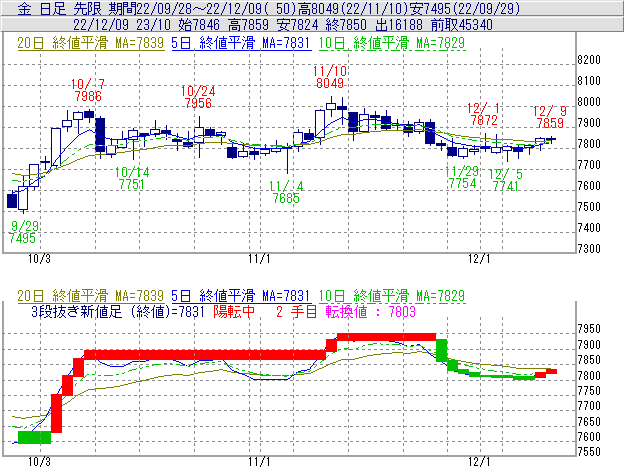Image resolution: width=624 pixels, height=475 pixels.
Task: Click the 9/29 7495 low label
Action: tap(23, 232)
